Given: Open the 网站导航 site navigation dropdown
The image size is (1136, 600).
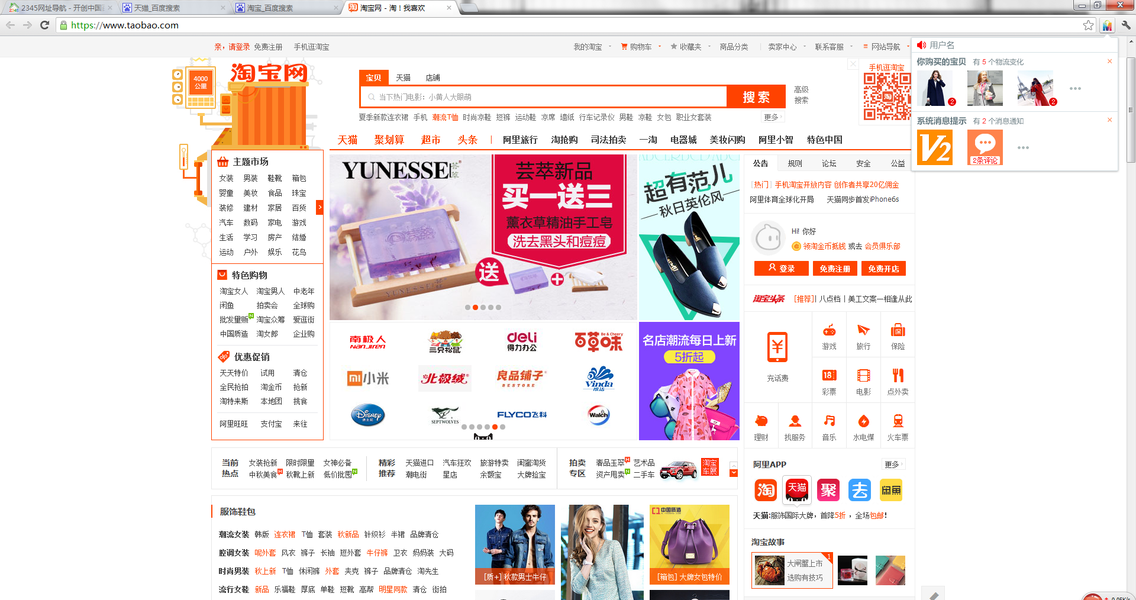Looking at the screenshot, I should pyautogui.click(x=885, y=46).
